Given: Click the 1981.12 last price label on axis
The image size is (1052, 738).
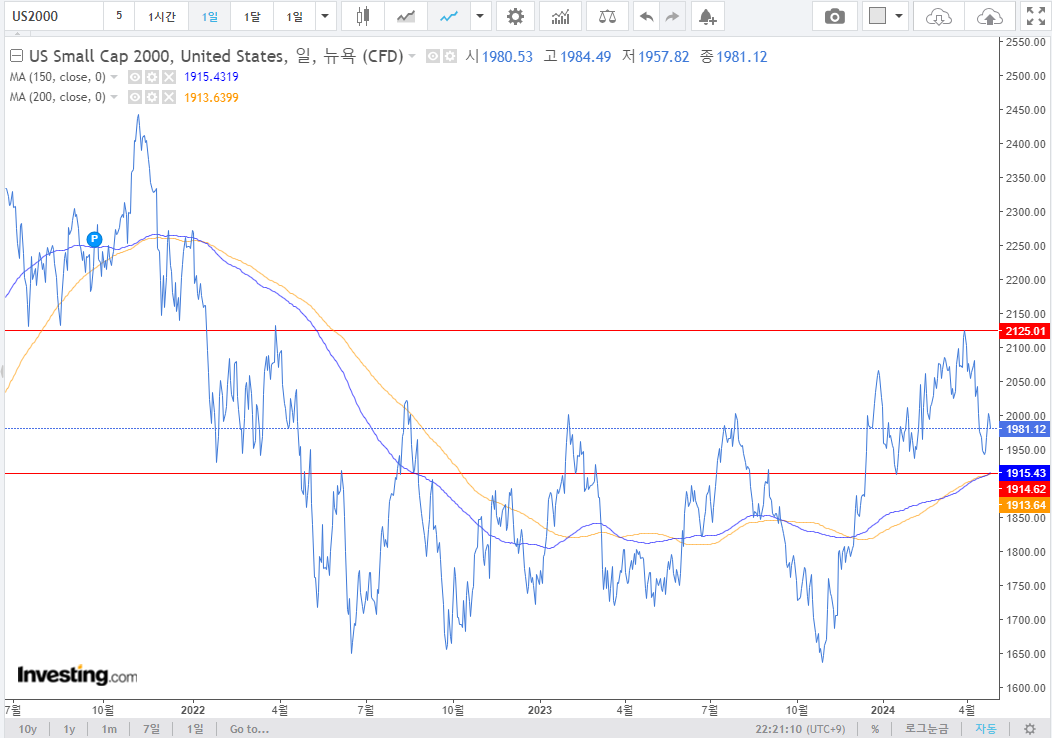Looking at the screenshot, I should coord(1025,429).
